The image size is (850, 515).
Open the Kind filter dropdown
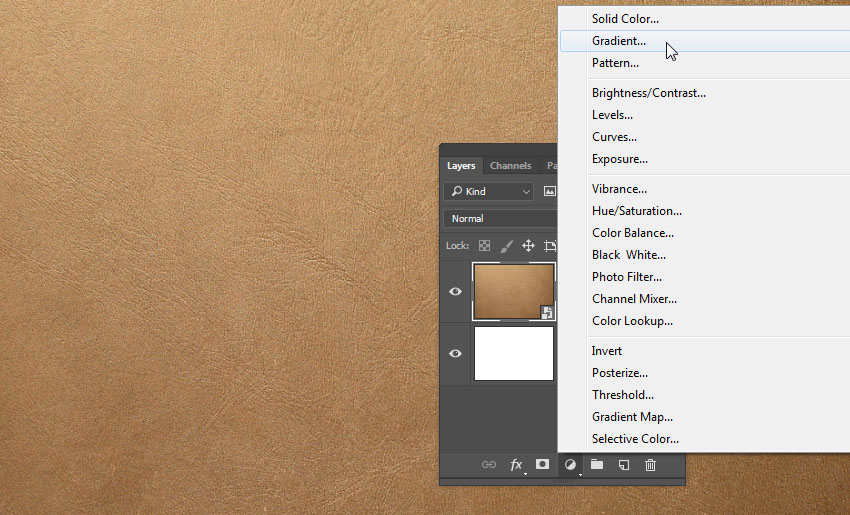(488, 191)
